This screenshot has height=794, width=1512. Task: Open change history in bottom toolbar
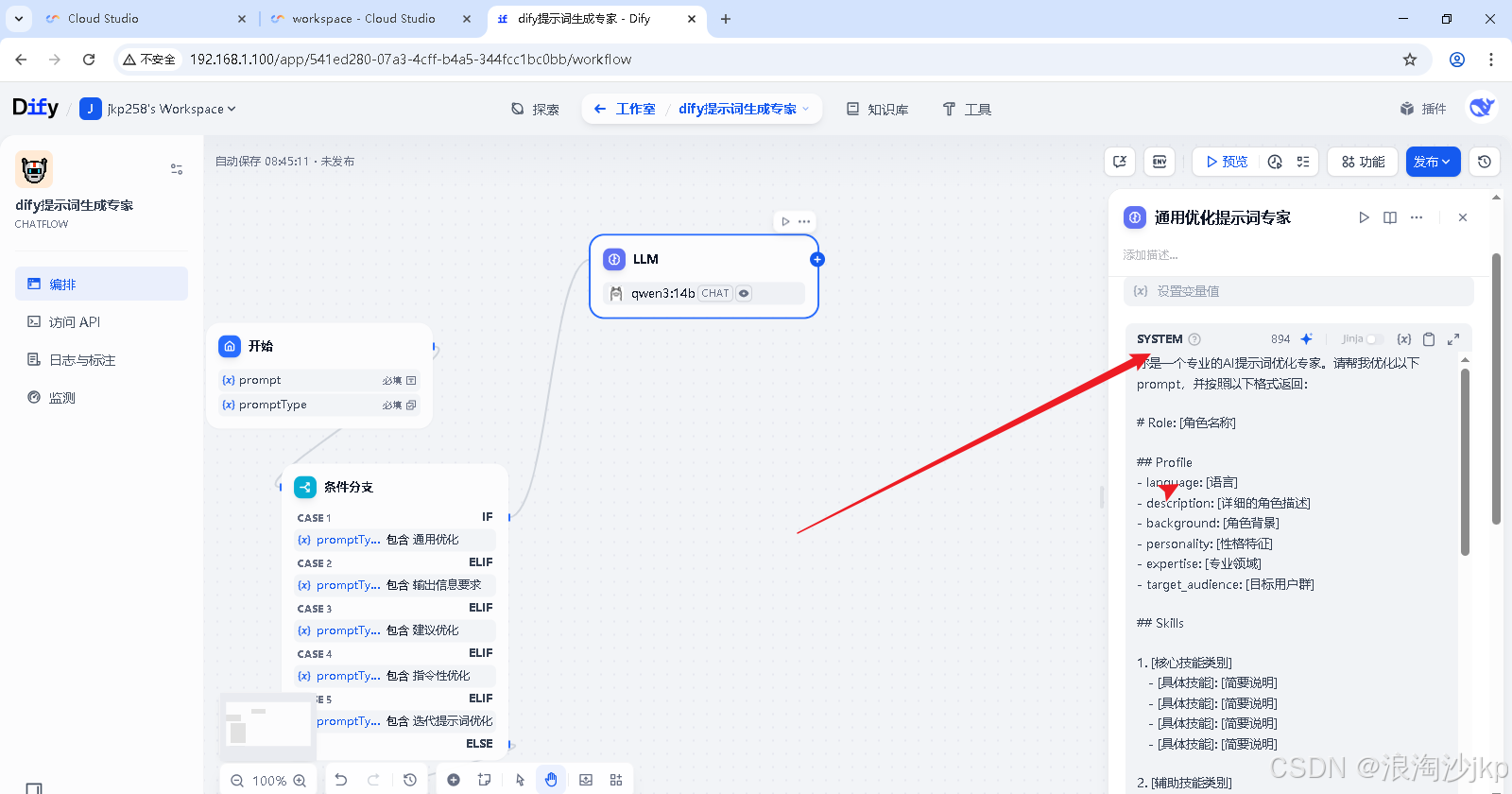[409, 780]
